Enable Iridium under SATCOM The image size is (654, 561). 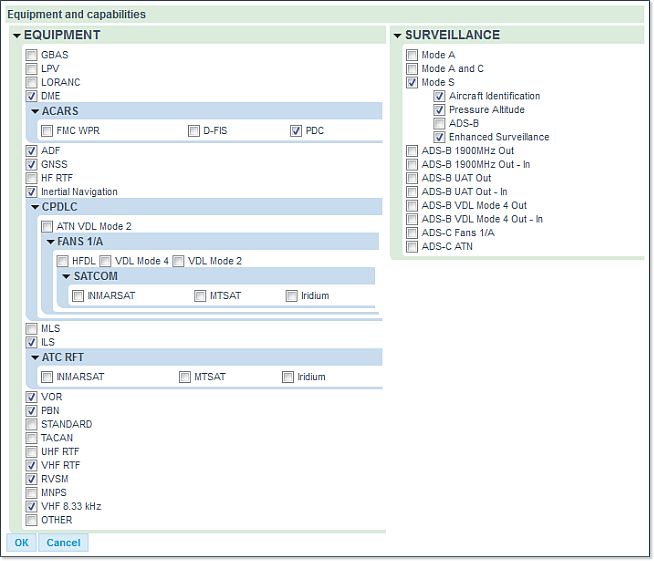[x=291, y=296]
